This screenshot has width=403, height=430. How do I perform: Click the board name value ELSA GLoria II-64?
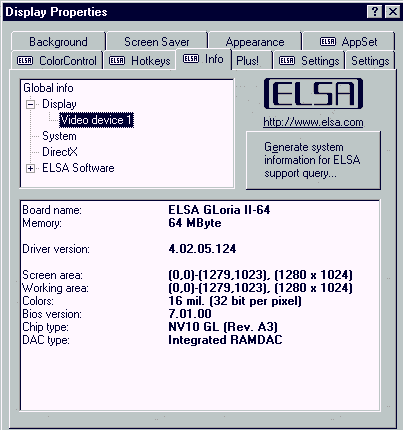pyautogui.click(x=219, y=210)
